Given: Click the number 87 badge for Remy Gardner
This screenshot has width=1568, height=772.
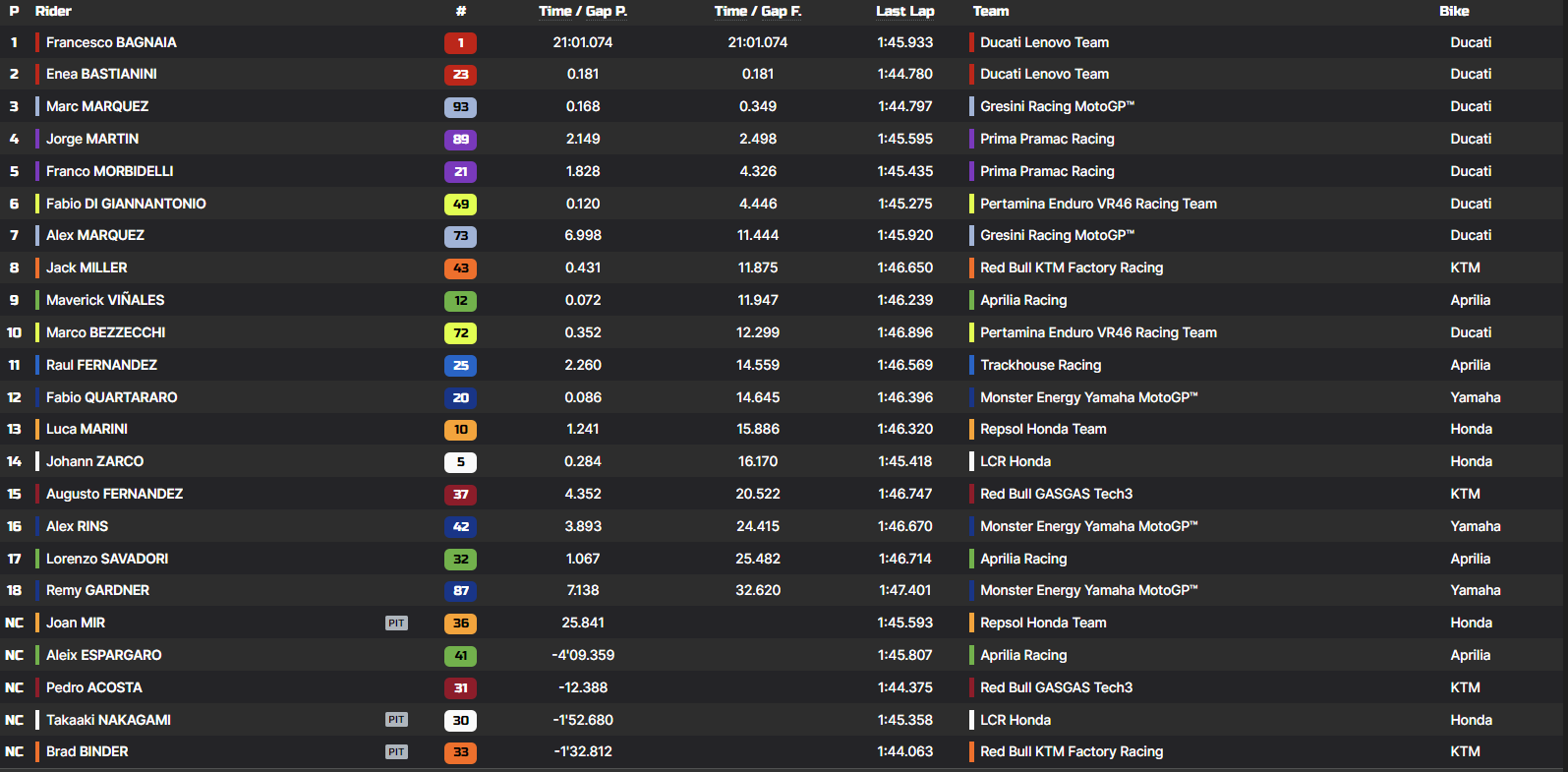Looking at the screenshot, I should tap(460, 591).
